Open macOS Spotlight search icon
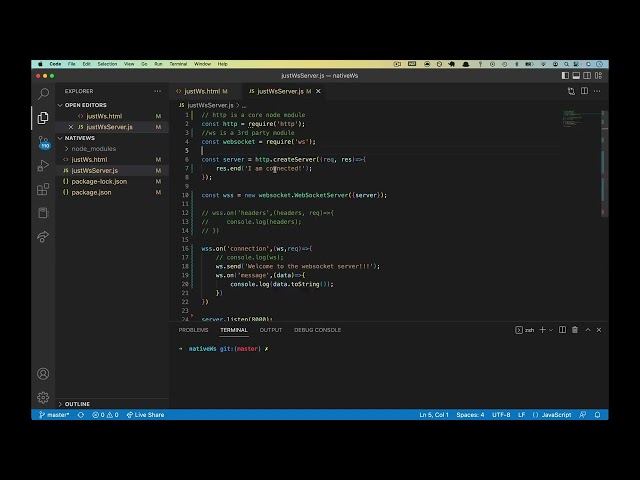Viewport: 640px width, 480px height. pyautogui.click(x=567, y=64)
